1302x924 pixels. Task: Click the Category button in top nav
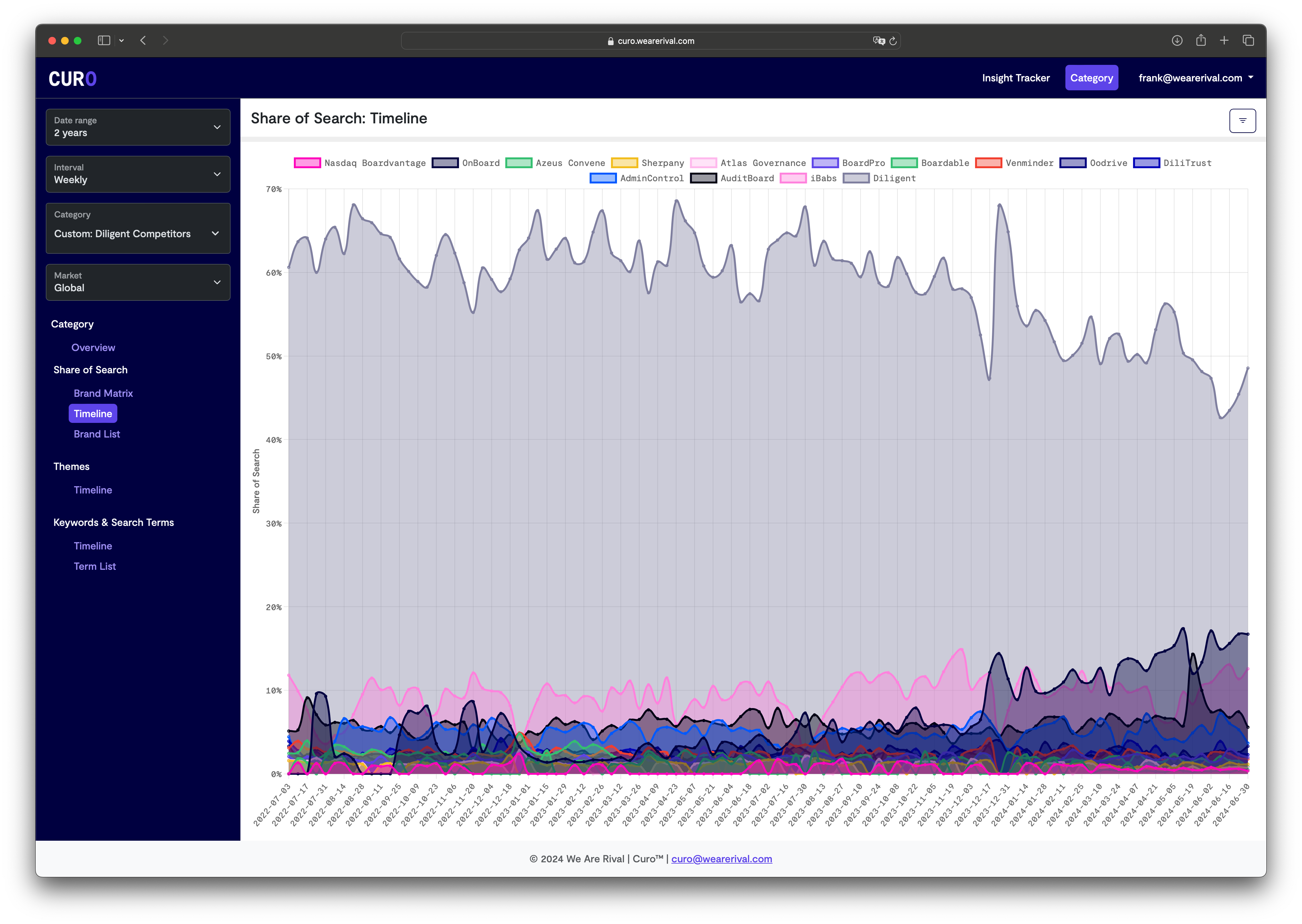click(x=1091, y=77)
